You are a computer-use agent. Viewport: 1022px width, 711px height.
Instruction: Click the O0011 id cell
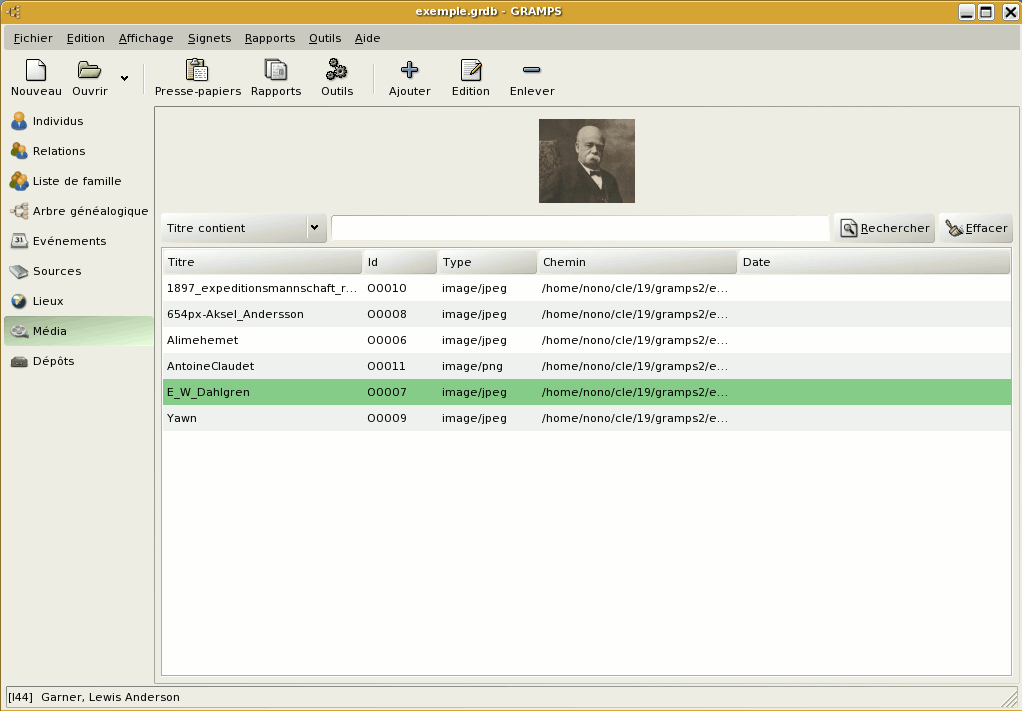(387, 366)
